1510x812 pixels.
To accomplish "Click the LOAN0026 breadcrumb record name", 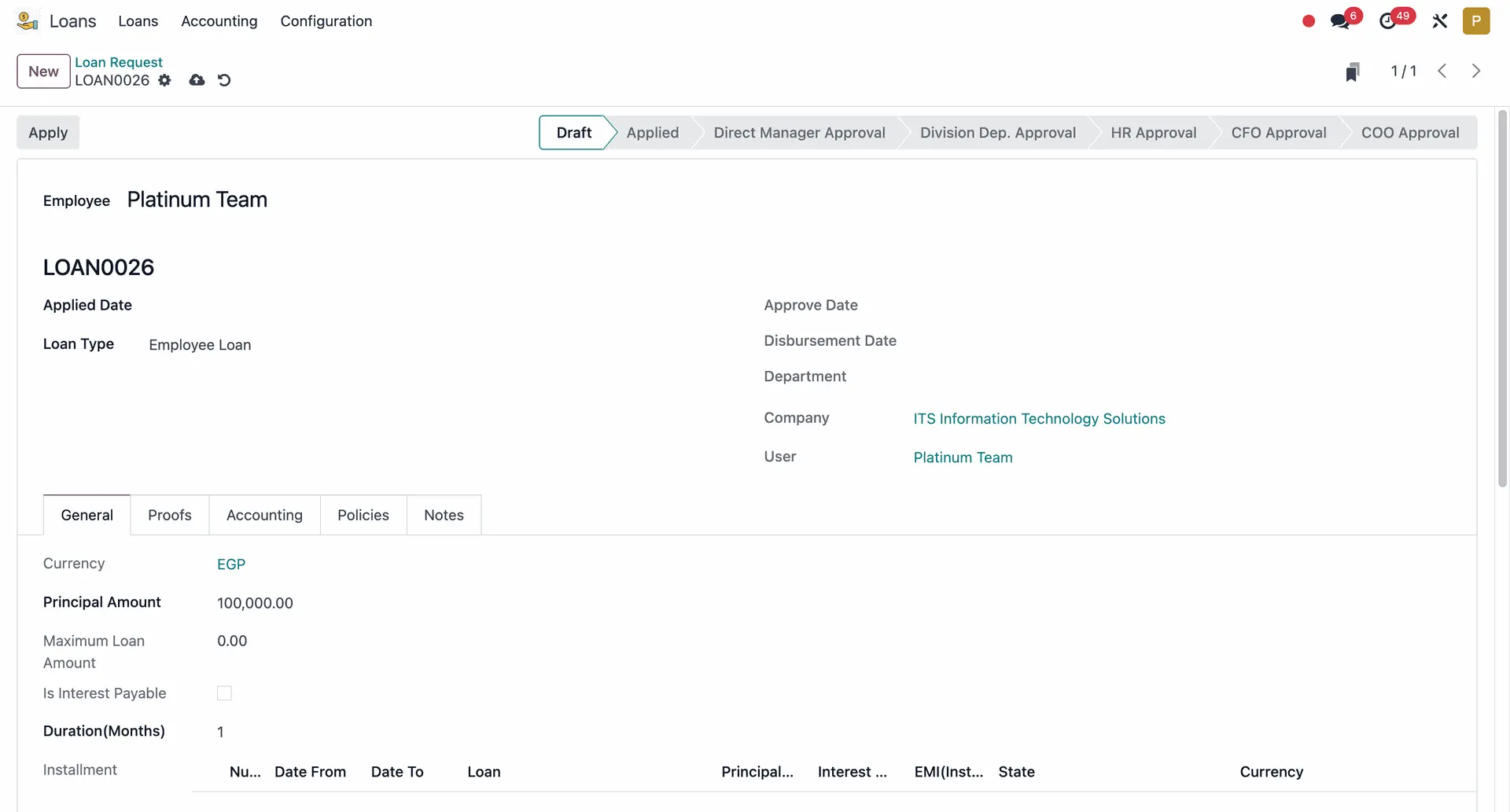I will pyautogui.click(x=112, y=80).
